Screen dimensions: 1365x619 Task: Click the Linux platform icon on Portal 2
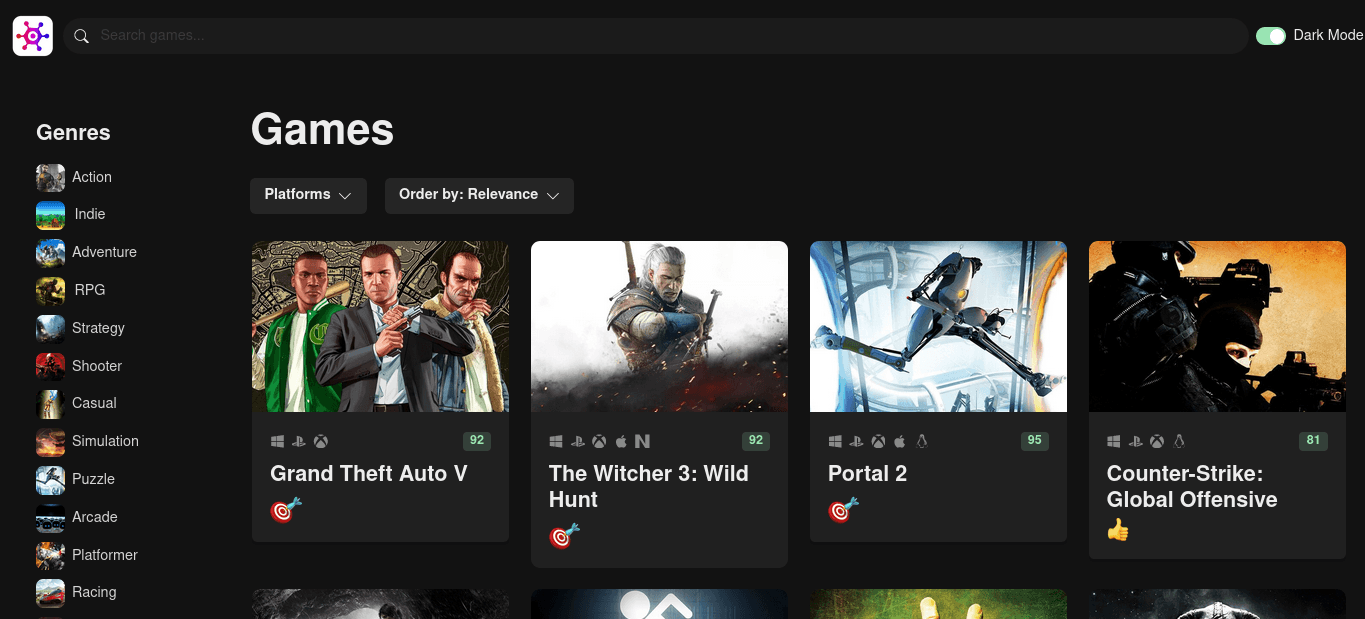[x=920, y=441]
